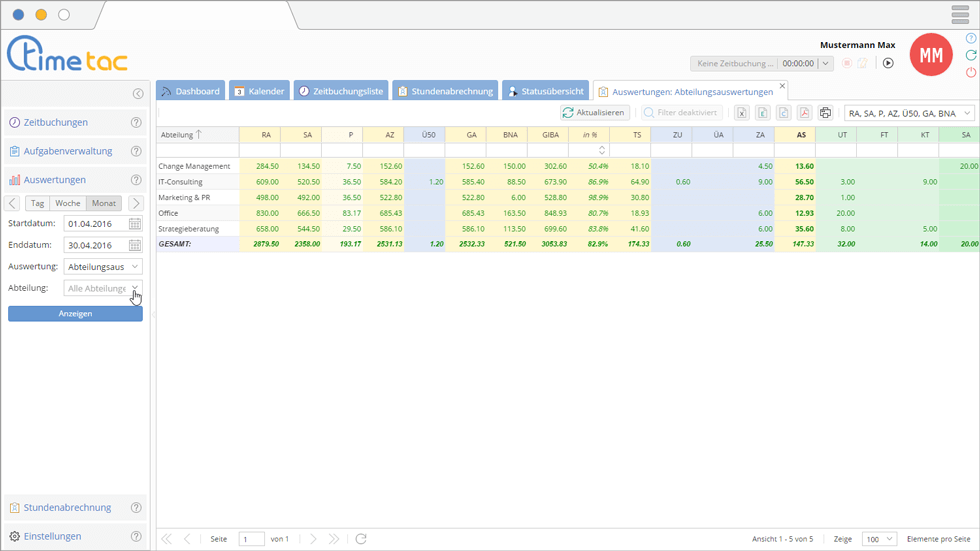
Task: Click the Aktualisieren button
Action: [594, 113]
